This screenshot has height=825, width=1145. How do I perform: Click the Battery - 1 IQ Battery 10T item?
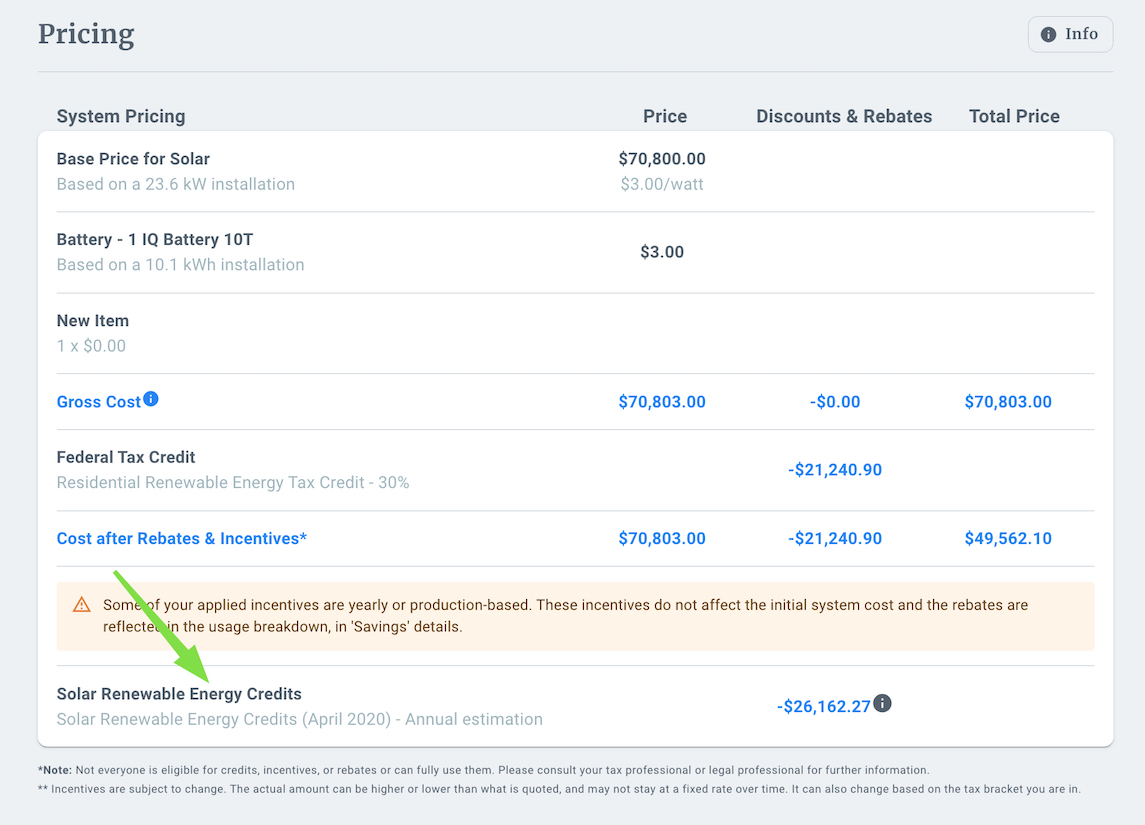pyautogui.click(x=156, y=240)
